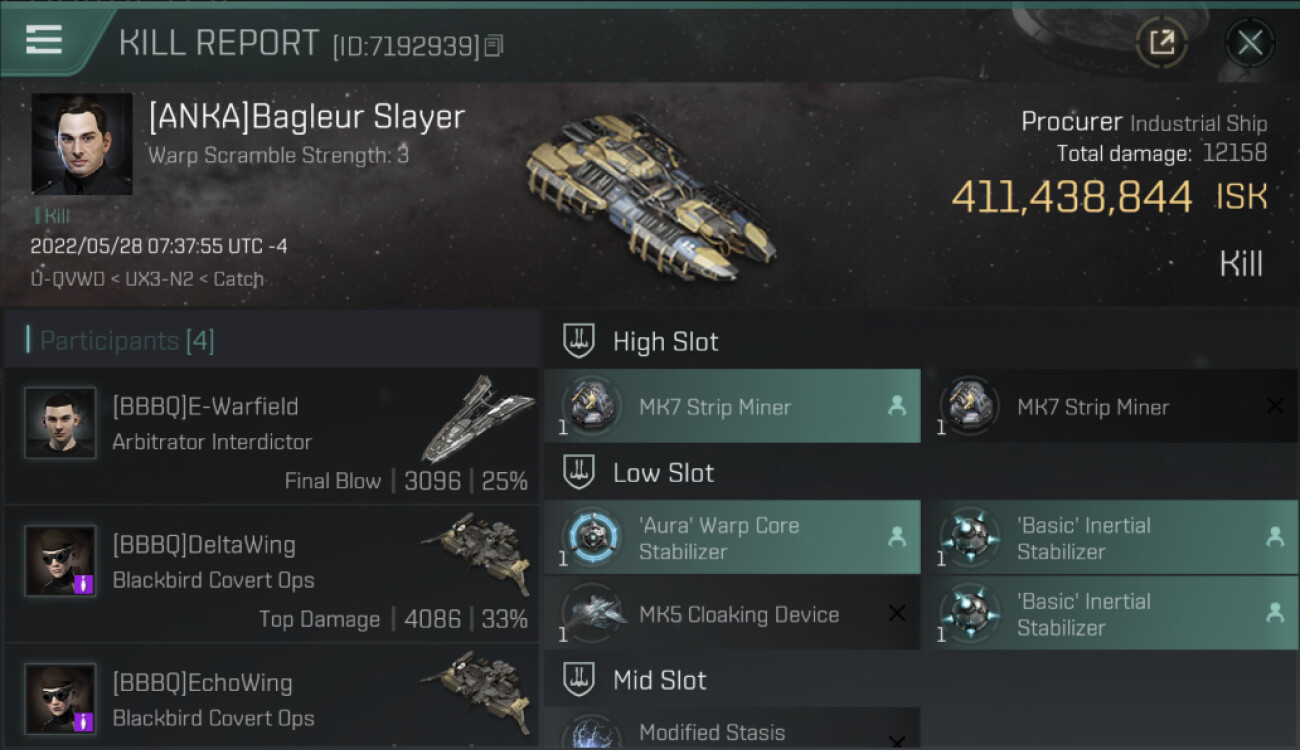Select the 'Aura' Warp Core Stabilizer item
This screenshot has width=1300, height=750.
coord(732,537)
